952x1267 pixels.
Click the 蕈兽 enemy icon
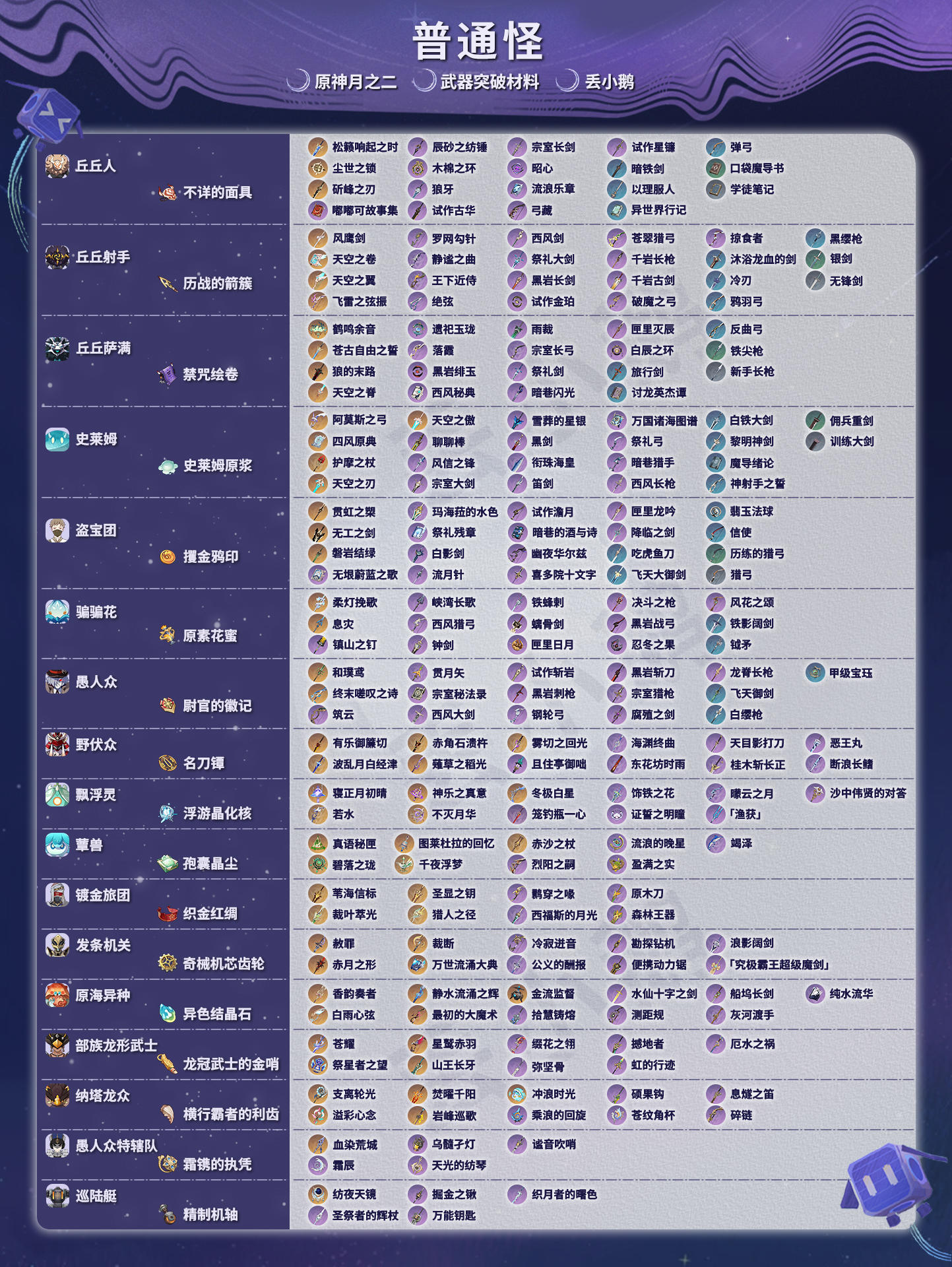[x=57, y=845]
